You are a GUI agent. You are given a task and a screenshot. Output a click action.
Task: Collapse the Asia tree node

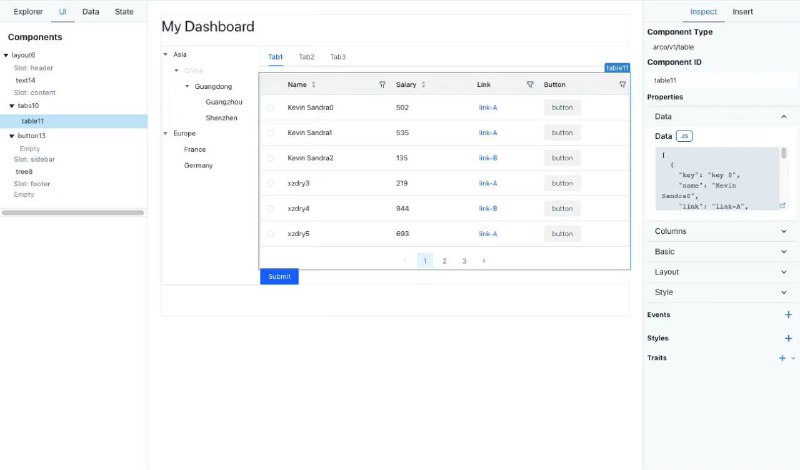pos(165,54)
